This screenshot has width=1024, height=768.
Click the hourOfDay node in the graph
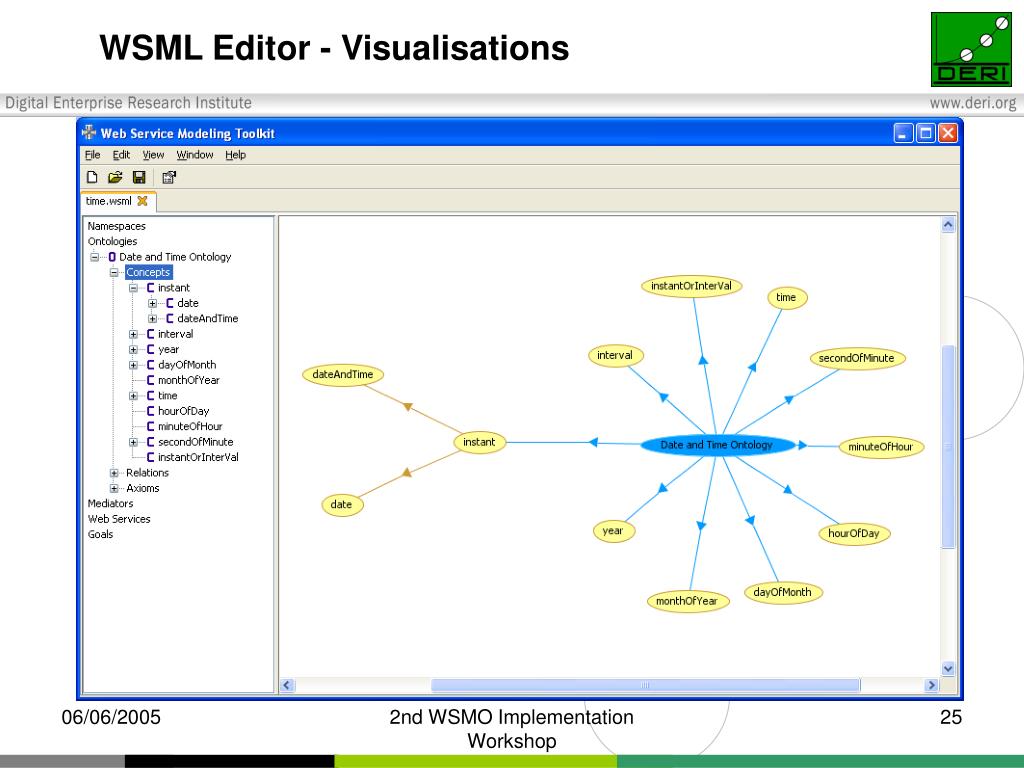click(854, 534)
